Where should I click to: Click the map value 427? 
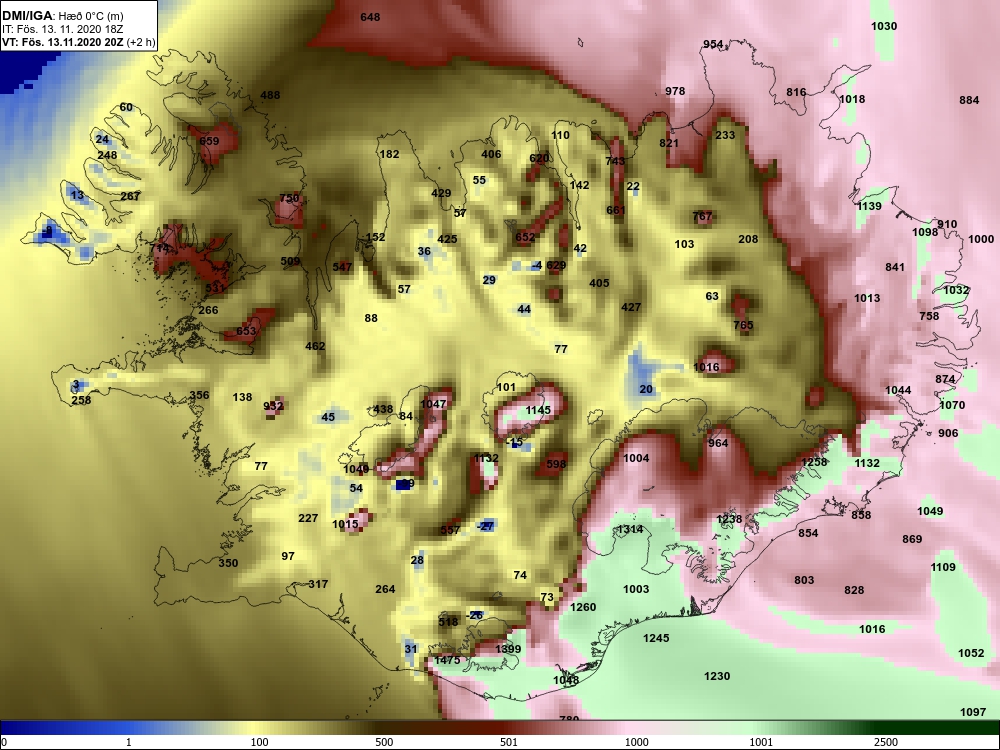[631, 307]
